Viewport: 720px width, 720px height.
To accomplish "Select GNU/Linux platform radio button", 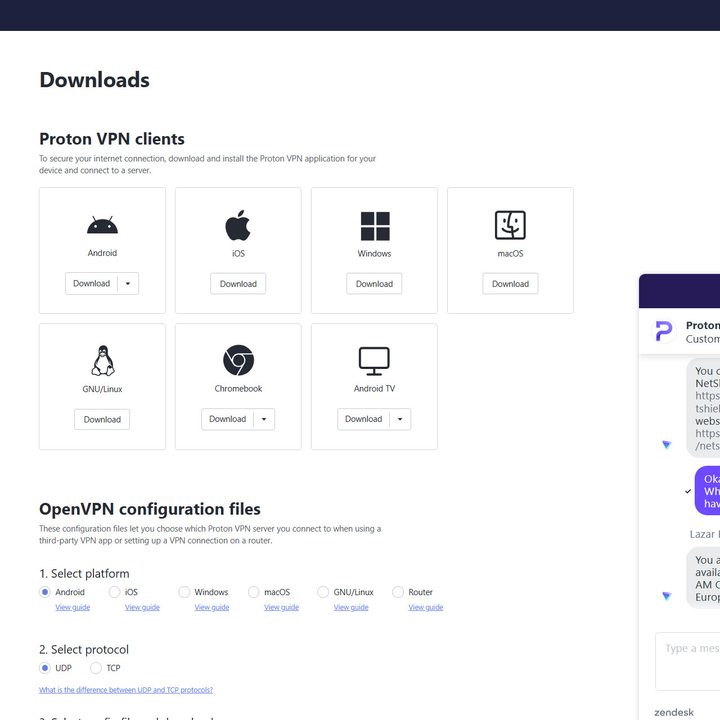I will tap(323, 592).
